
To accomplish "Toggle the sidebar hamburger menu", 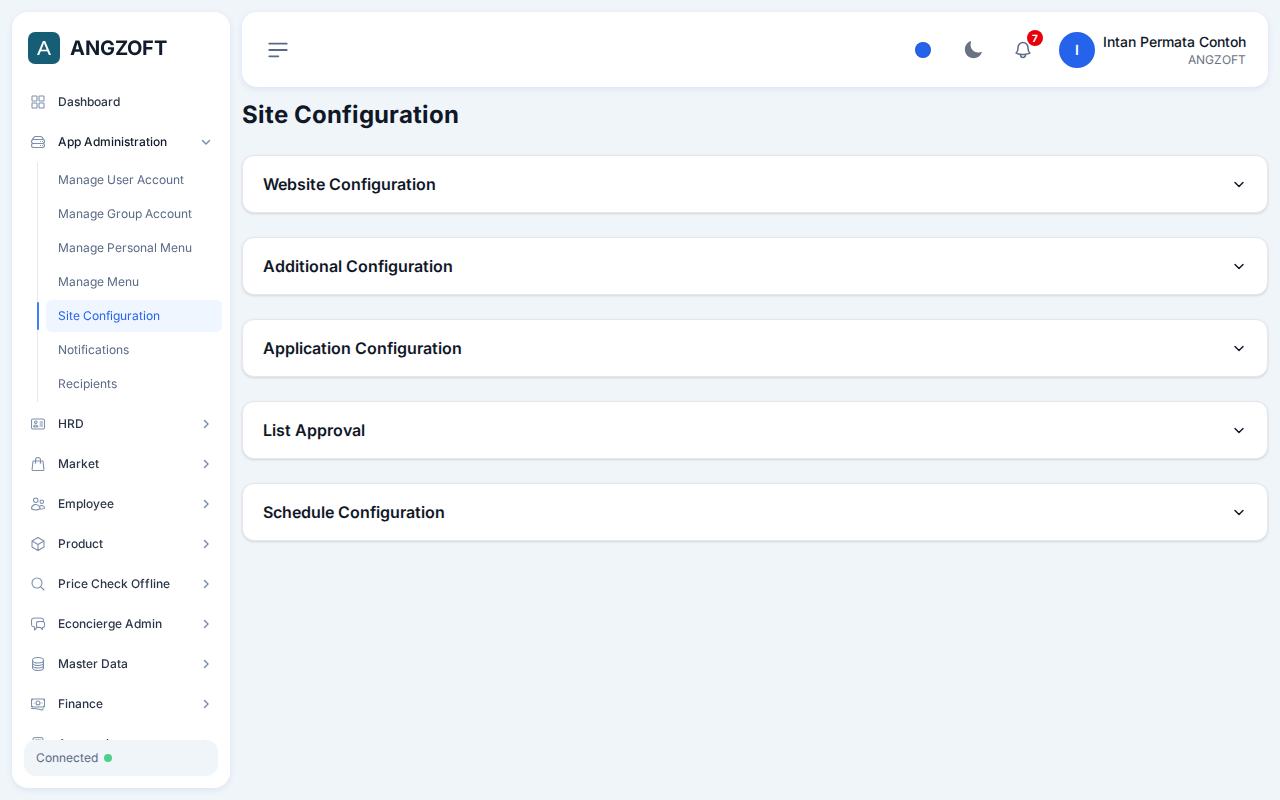I will point(278,50).
